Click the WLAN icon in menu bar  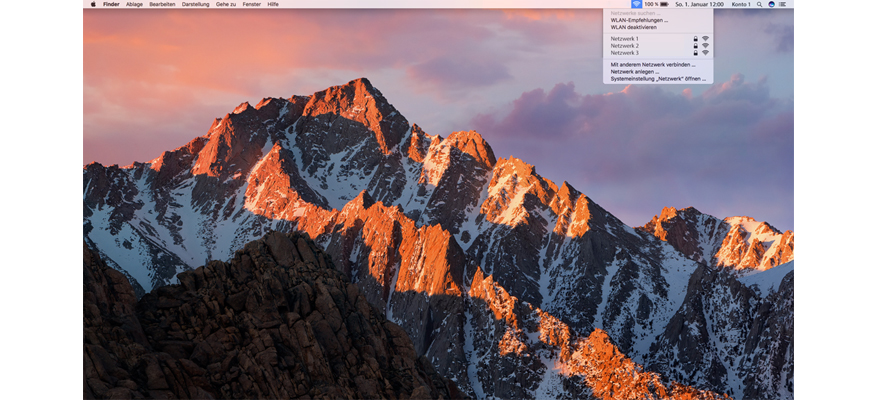[x=636, y=4]
